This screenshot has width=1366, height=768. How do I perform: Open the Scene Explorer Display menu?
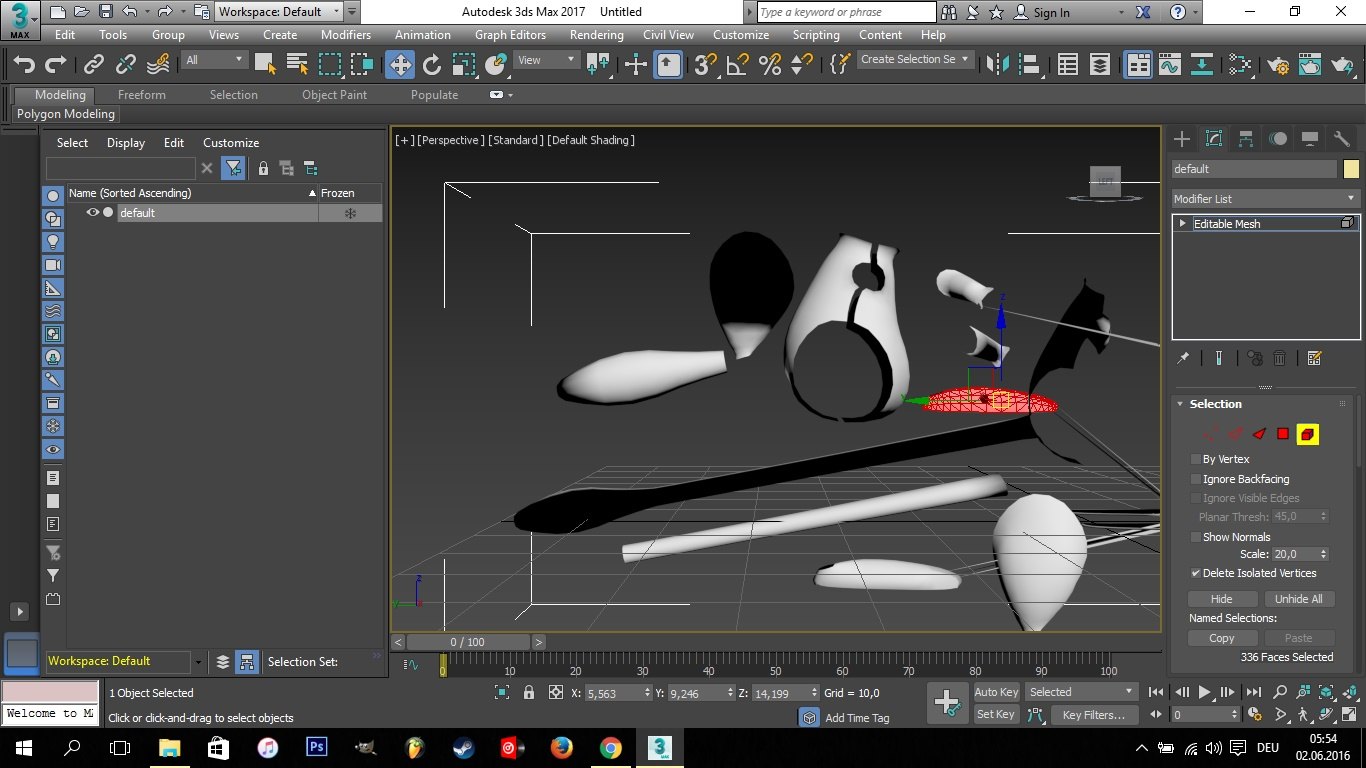point(126,143)
